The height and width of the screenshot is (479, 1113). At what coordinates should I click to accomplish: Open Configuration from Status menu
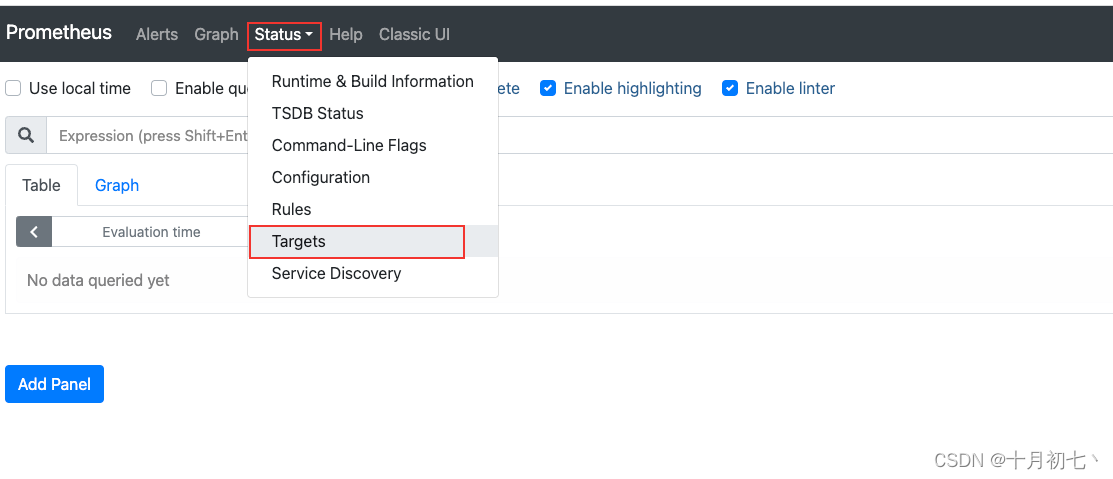point(373,177)
